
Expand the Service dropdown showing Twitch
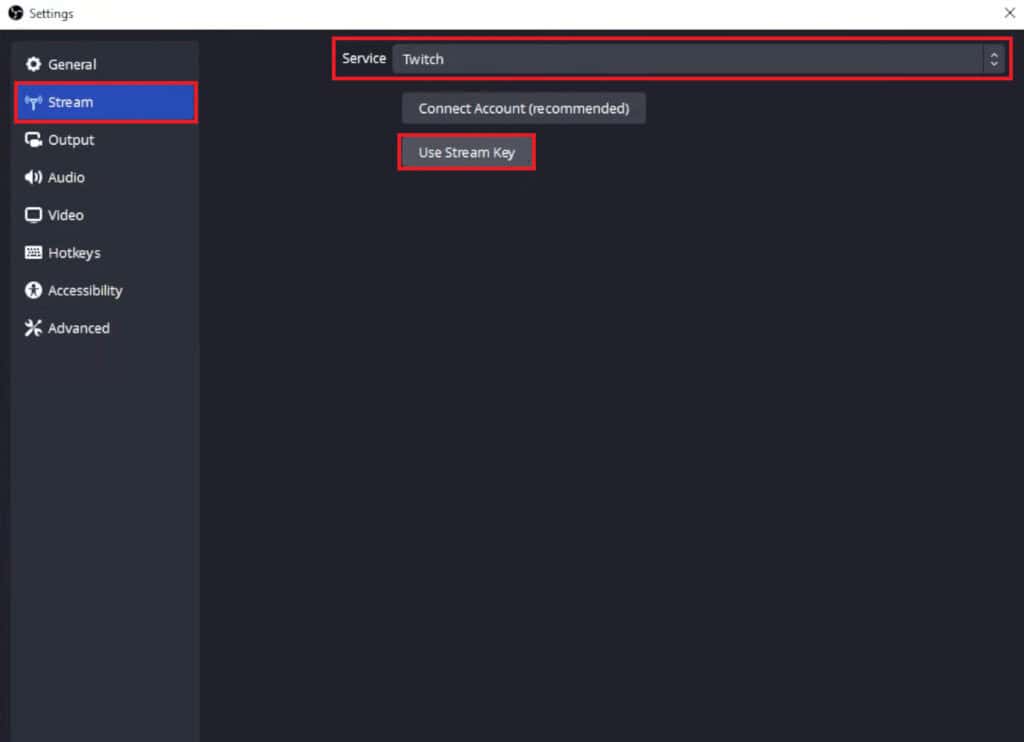699,59
